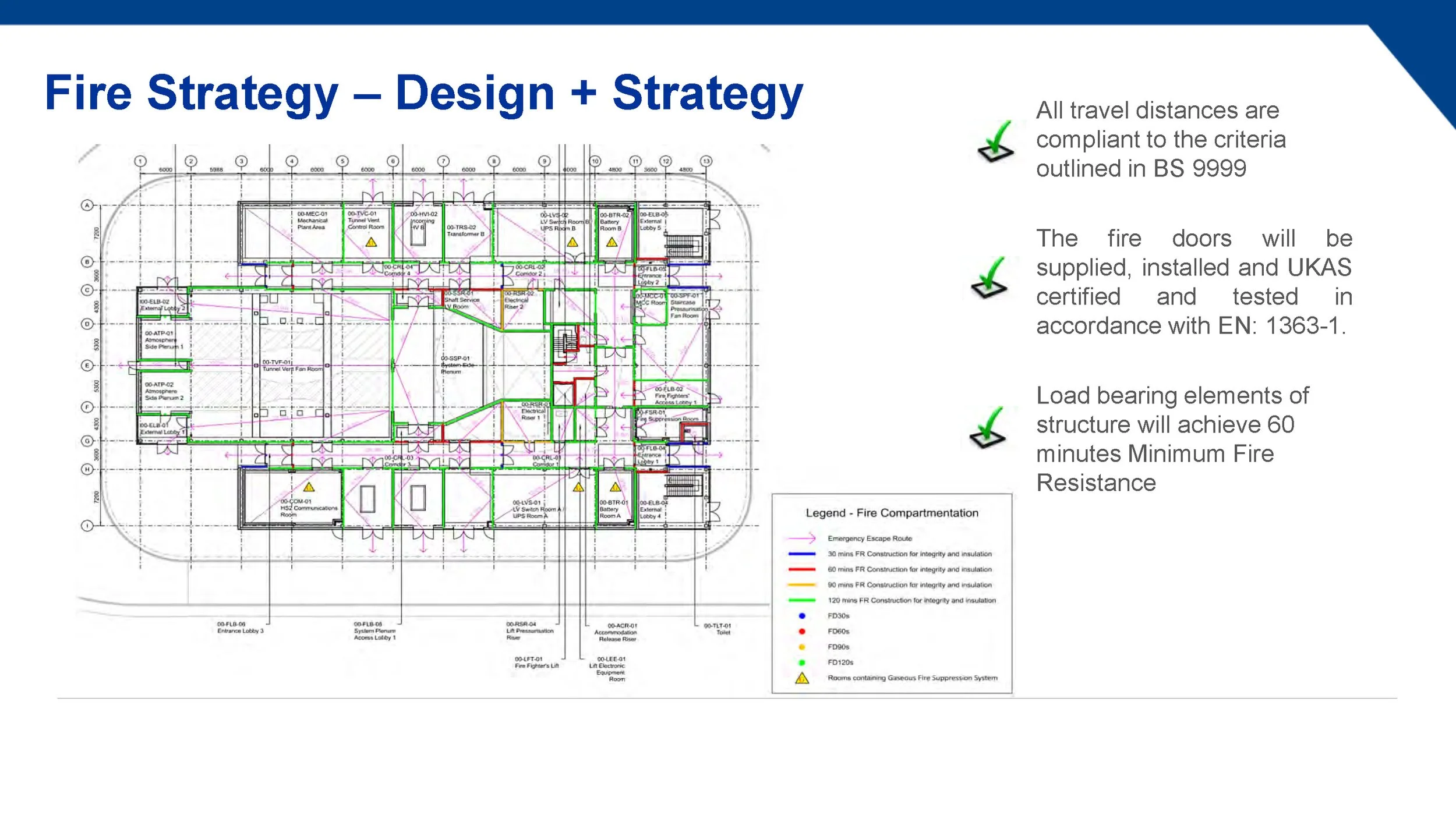Click the Fire Strategy slide title
The image size is (1456, 819).
[x=423, y=93]
